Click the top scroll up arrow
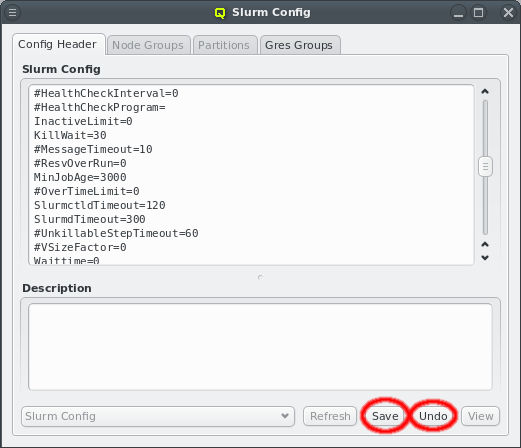Viewport: 521px width, 448px height. [485, 91]
